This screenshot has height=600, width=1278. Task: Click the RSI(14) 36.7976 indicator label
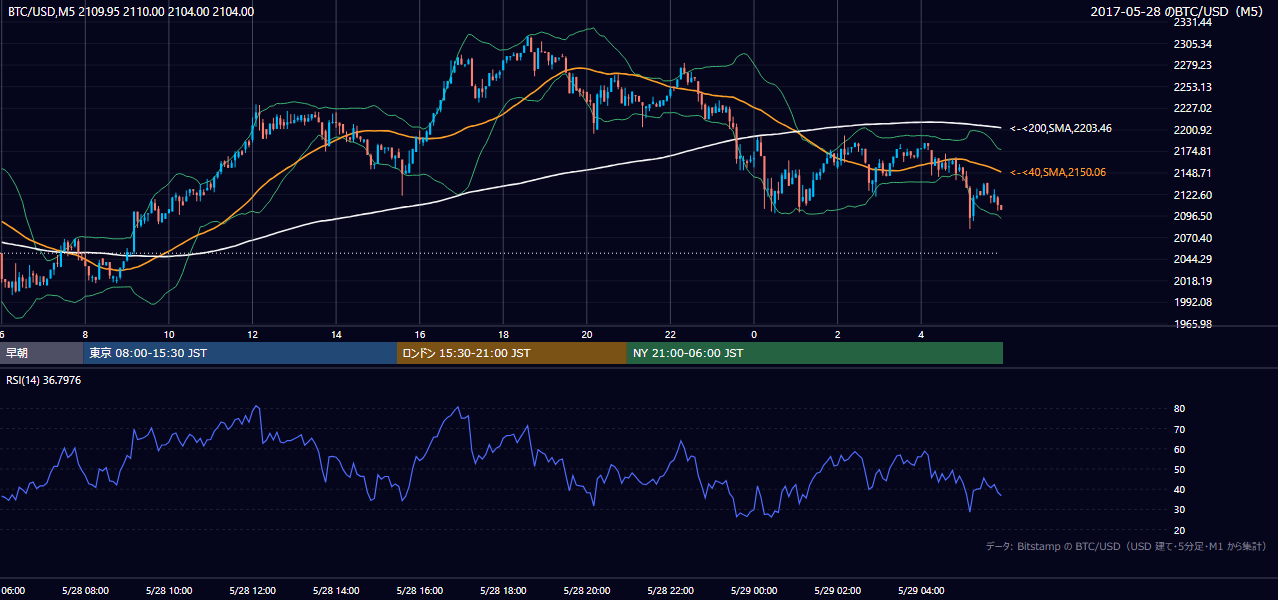tap(43, 379)
